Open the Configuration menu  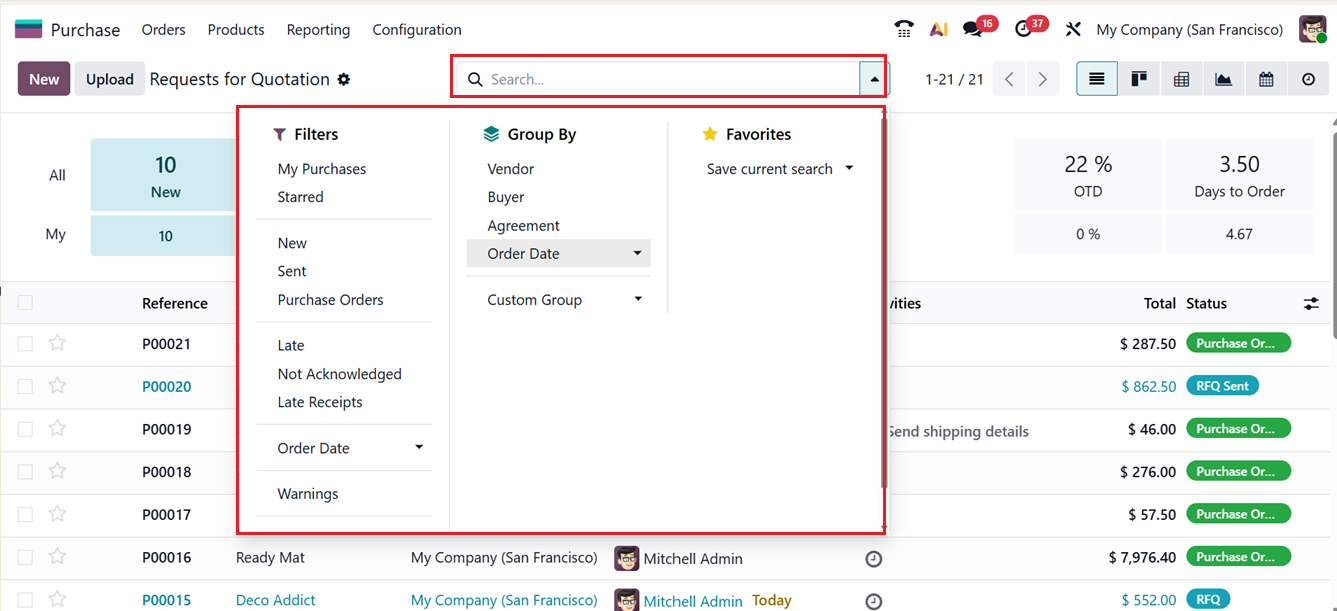tap(417, 30)
